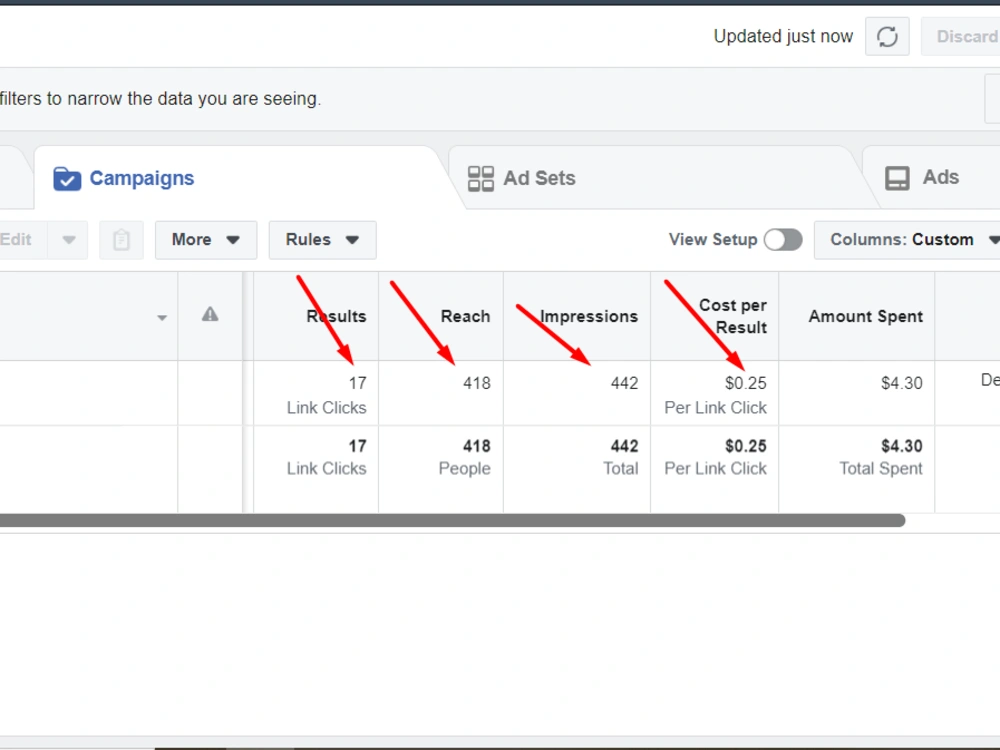The height and width of the screenshot is (750, 1000).
Task: Click the Ads panel icon
Action: 897,179
